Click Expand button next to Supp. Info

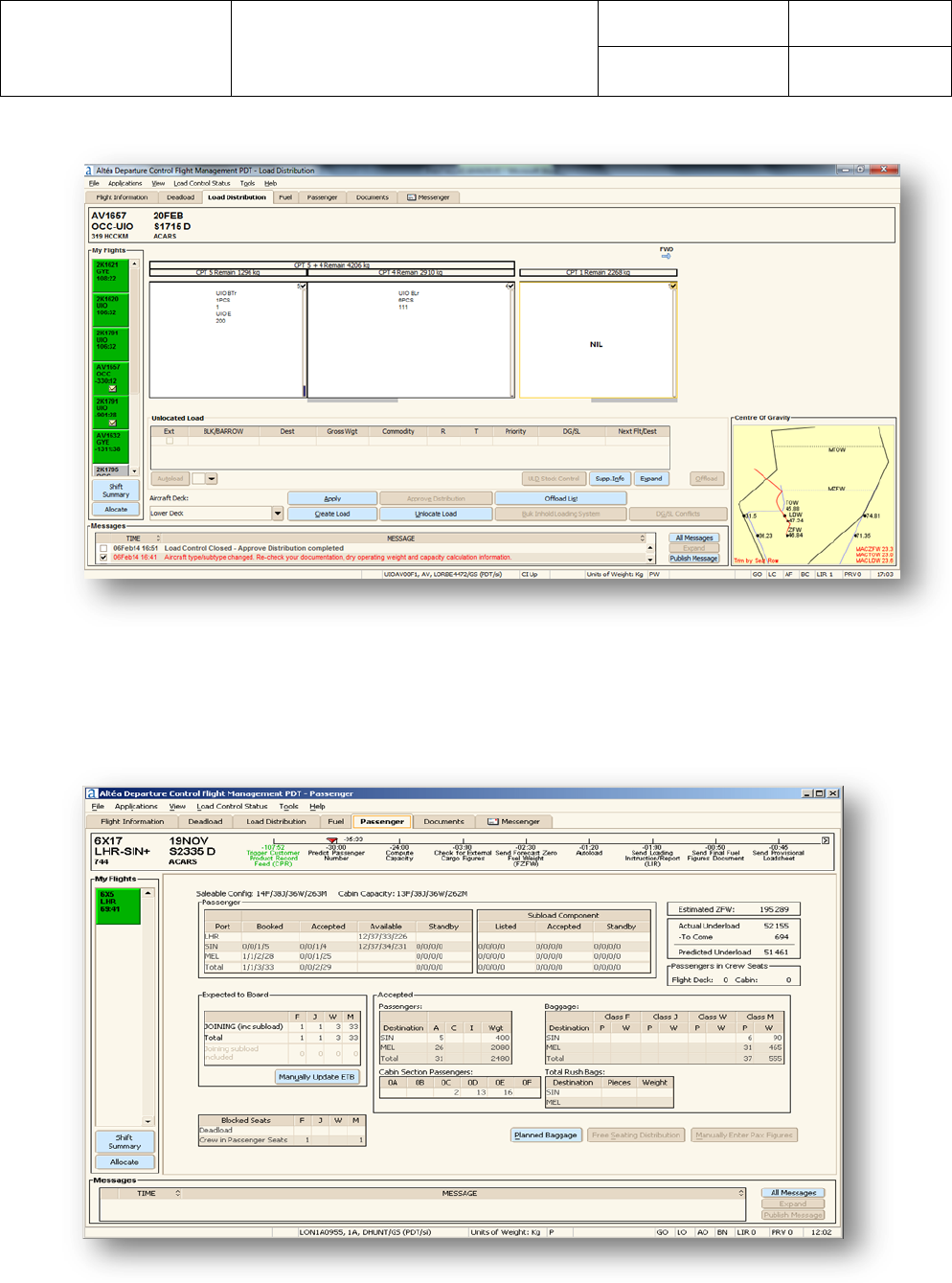[651, 478]
